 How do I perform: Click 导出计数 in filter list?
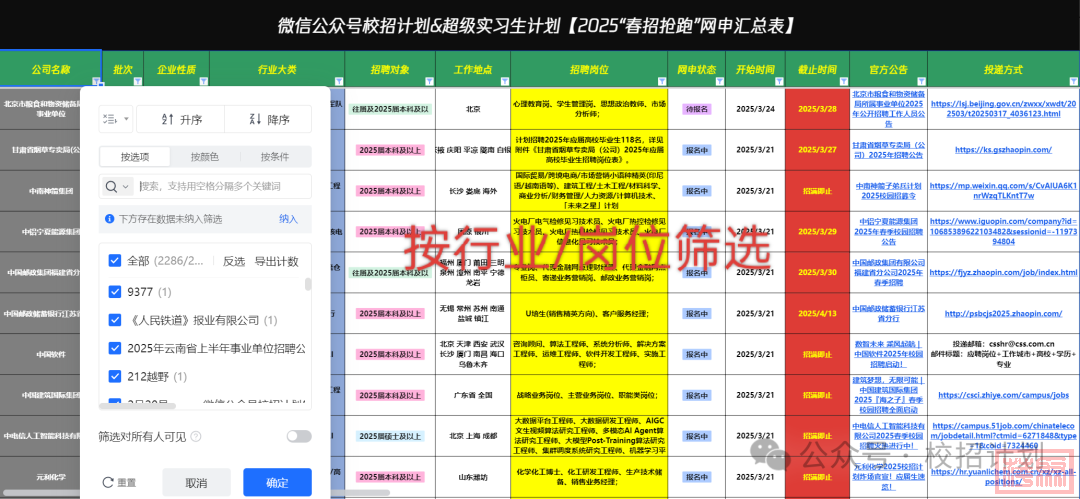(x=277, y=261)
